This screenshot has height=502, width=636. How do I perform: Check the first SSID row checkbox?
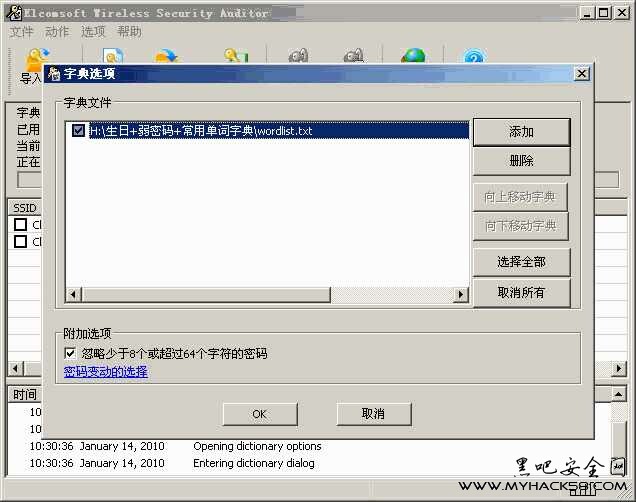(20, 225)
